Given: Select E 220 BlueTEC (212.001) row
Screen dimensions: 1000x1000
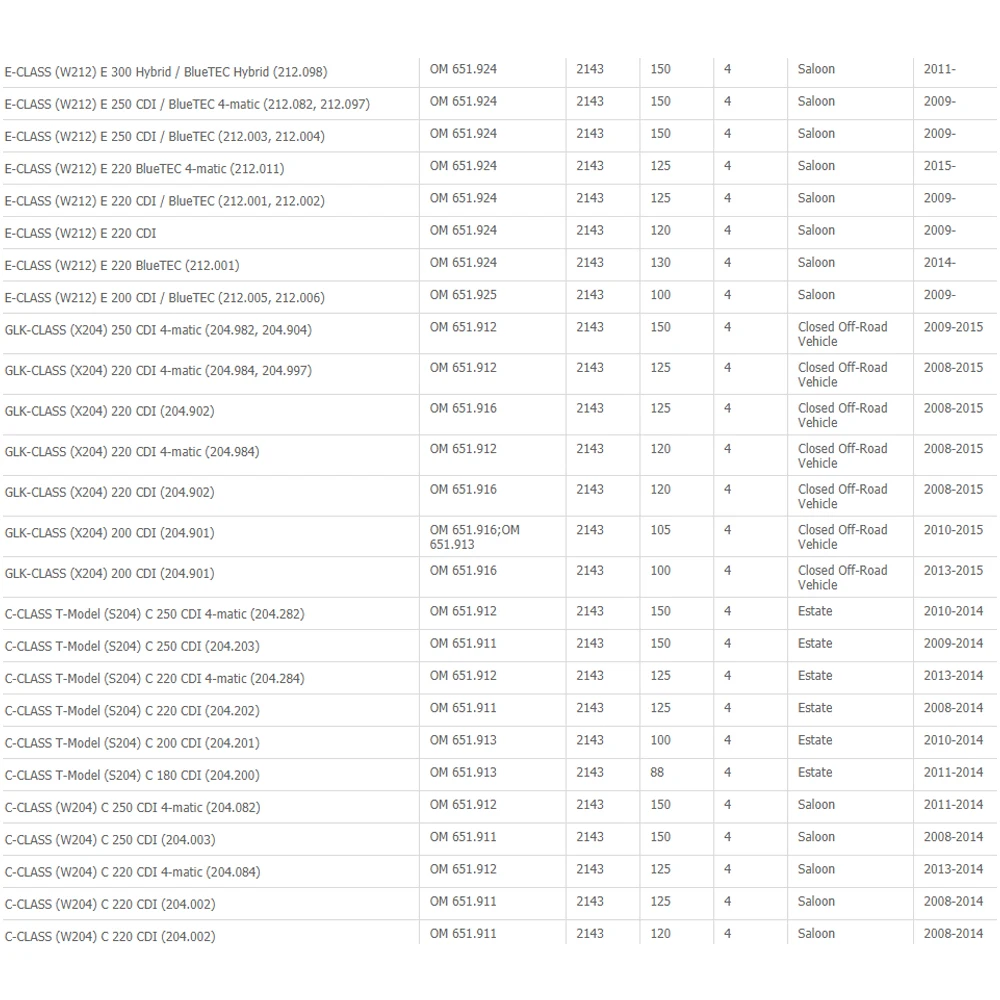Looking at the screenshot, I should (x=499, y=265).
